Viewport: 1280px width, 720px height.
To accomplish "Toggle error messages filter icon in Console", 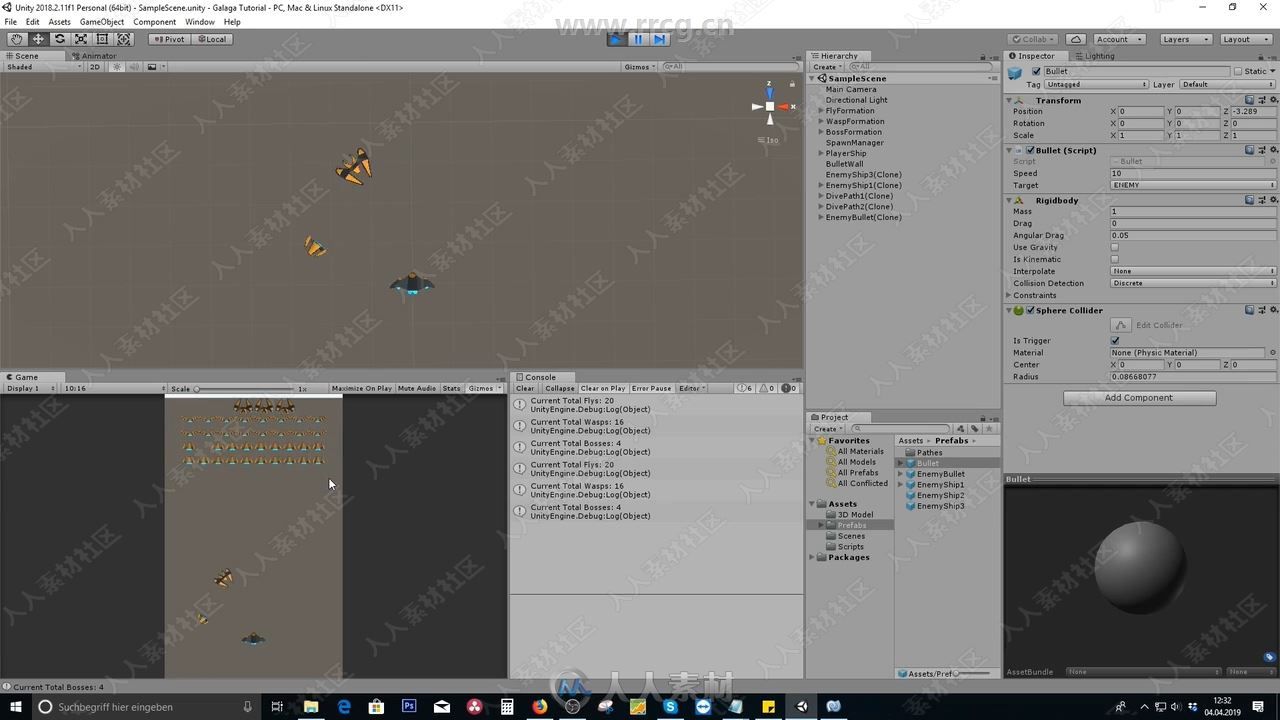I will click(788, 388).
